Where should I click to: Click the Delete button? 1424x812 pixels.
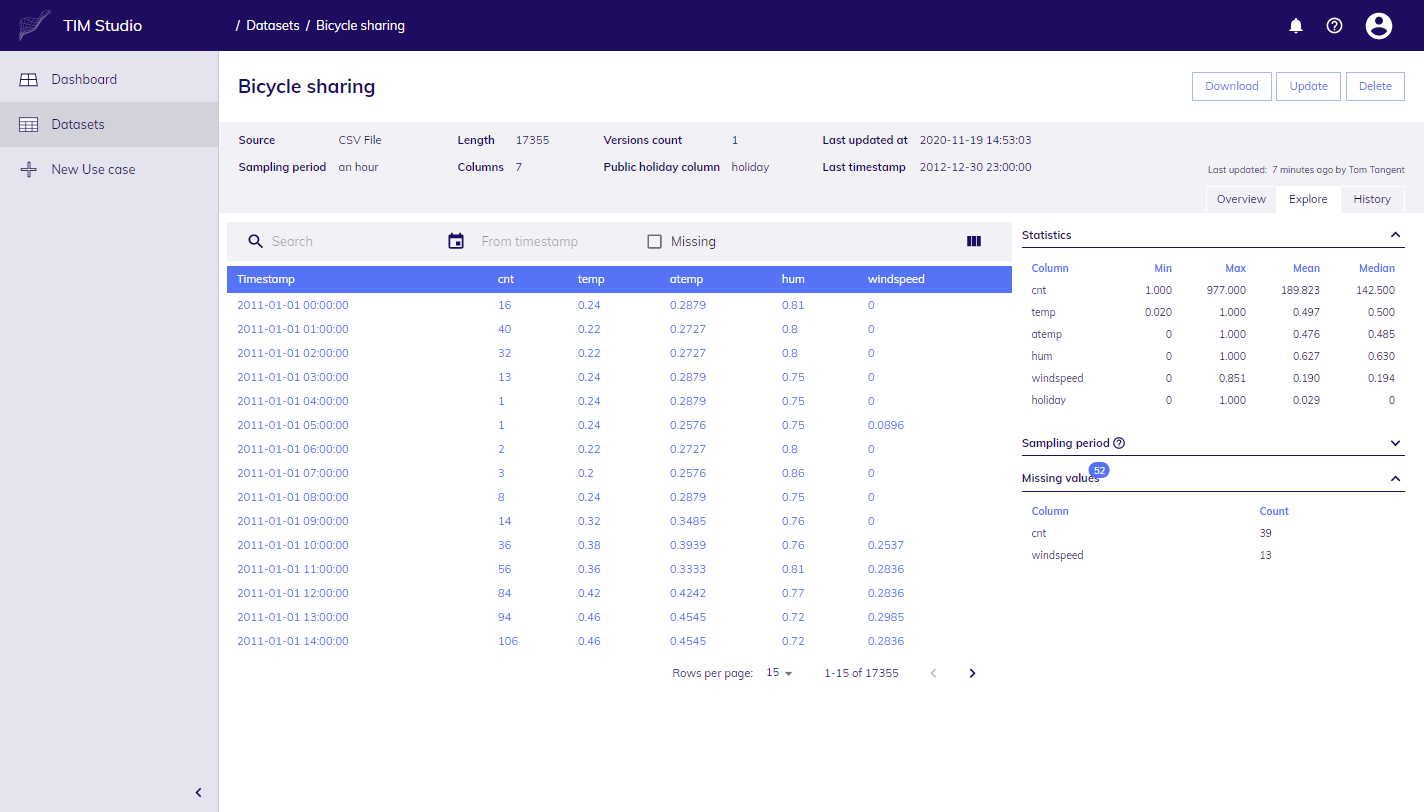pyautogui.click(x=1375, y=86)
